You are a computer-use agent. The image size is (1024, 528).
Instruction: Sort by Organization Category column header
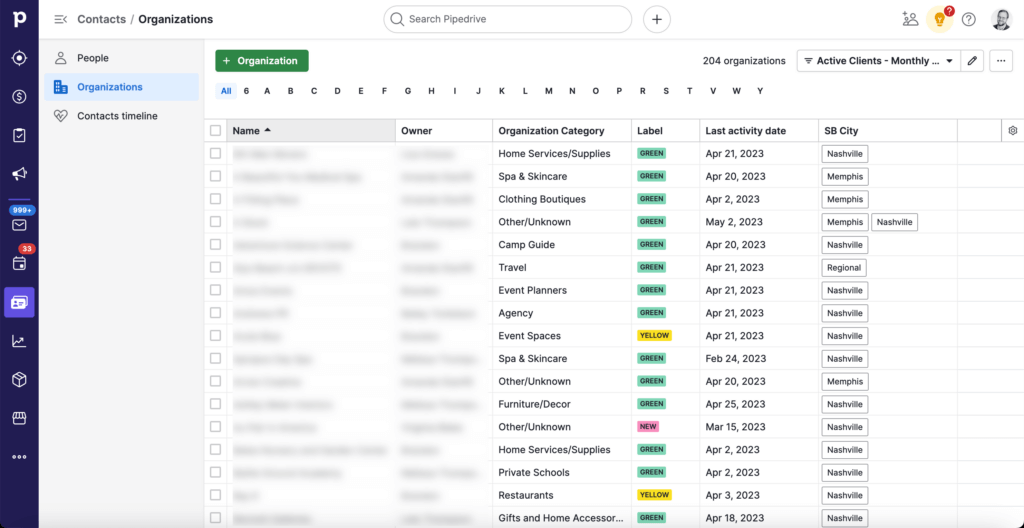click(x=562, y=131)
